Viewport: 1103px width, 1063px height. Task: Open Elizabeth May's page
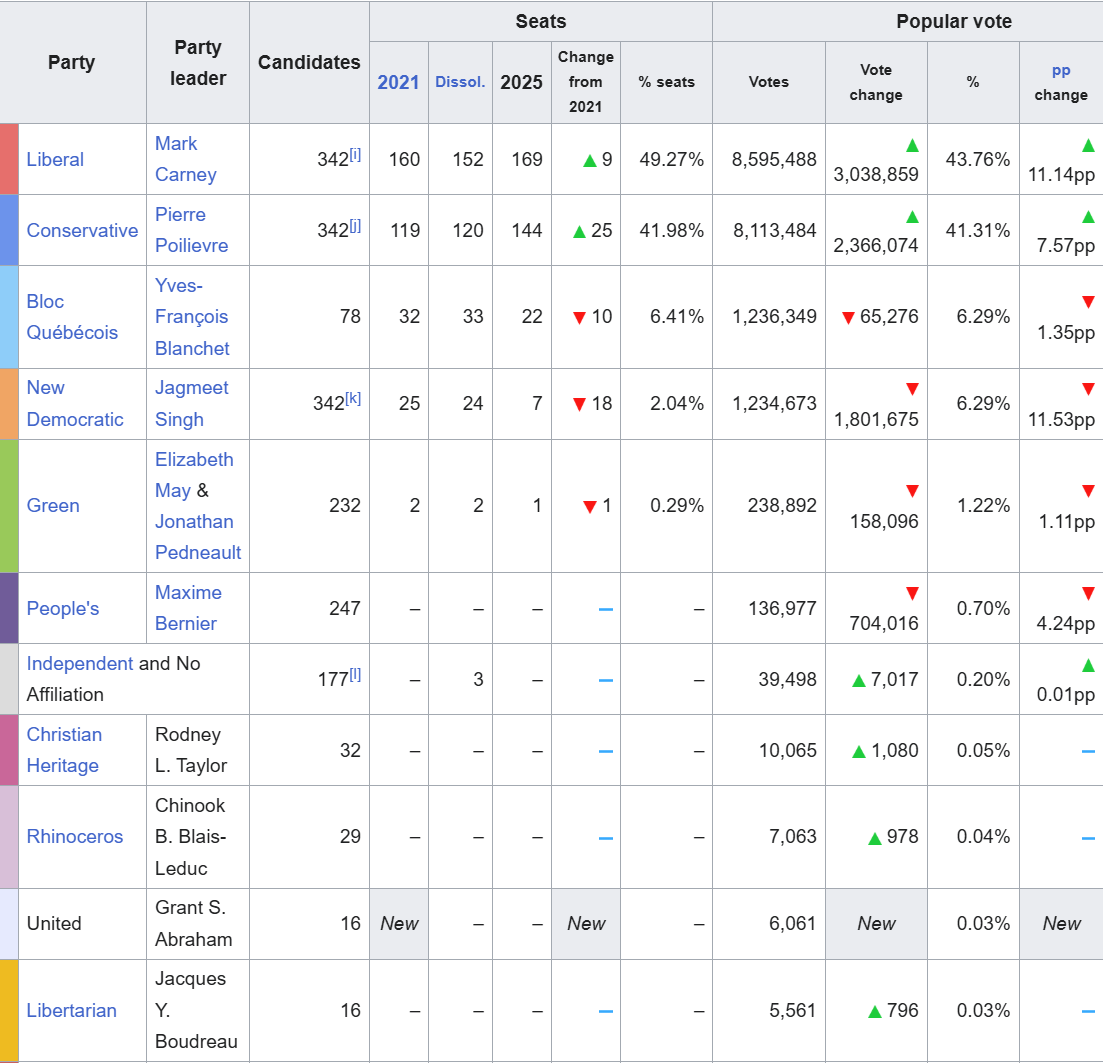[193, 475]
